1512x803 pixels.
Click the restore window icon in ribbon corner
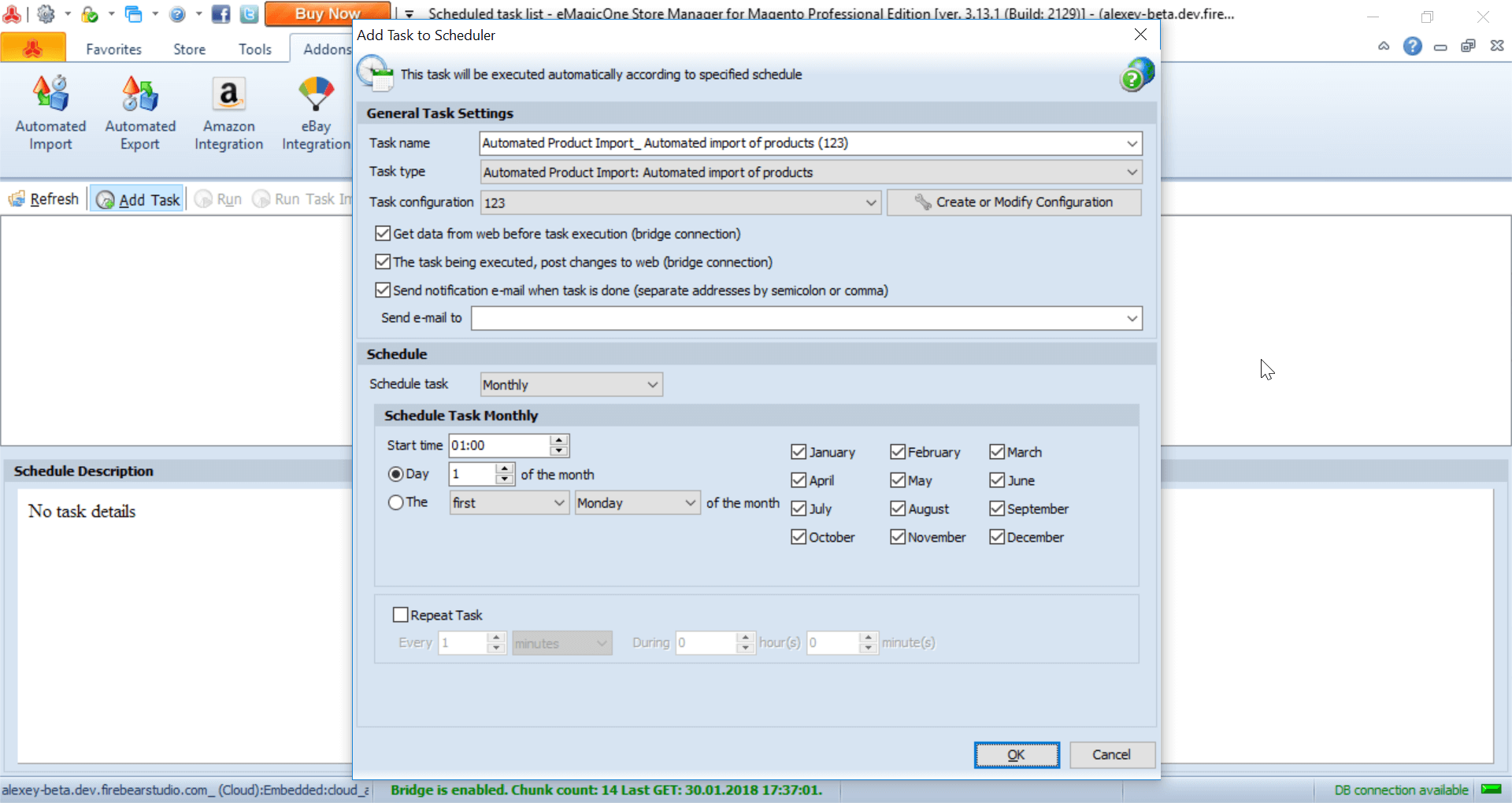coord(1468,46)
